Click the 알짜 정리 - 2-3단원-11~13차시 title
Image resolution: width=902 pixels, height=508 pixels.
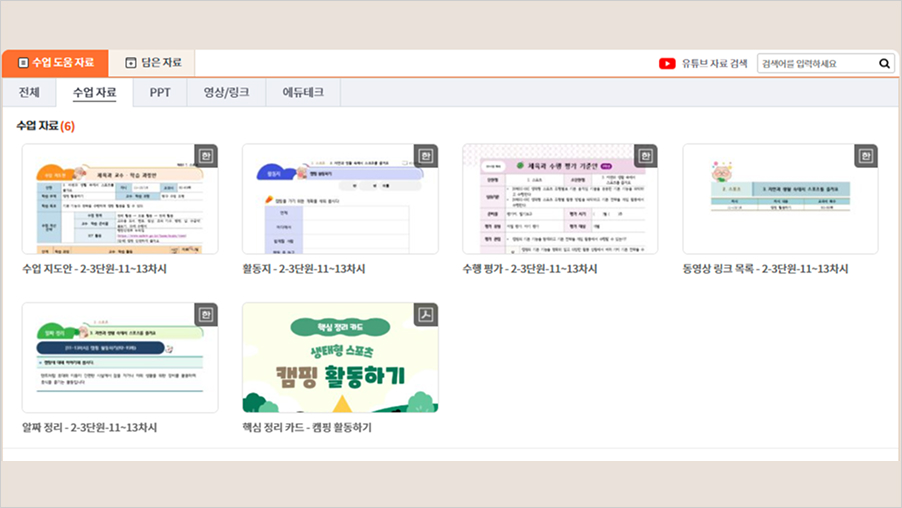coord(89,427)
